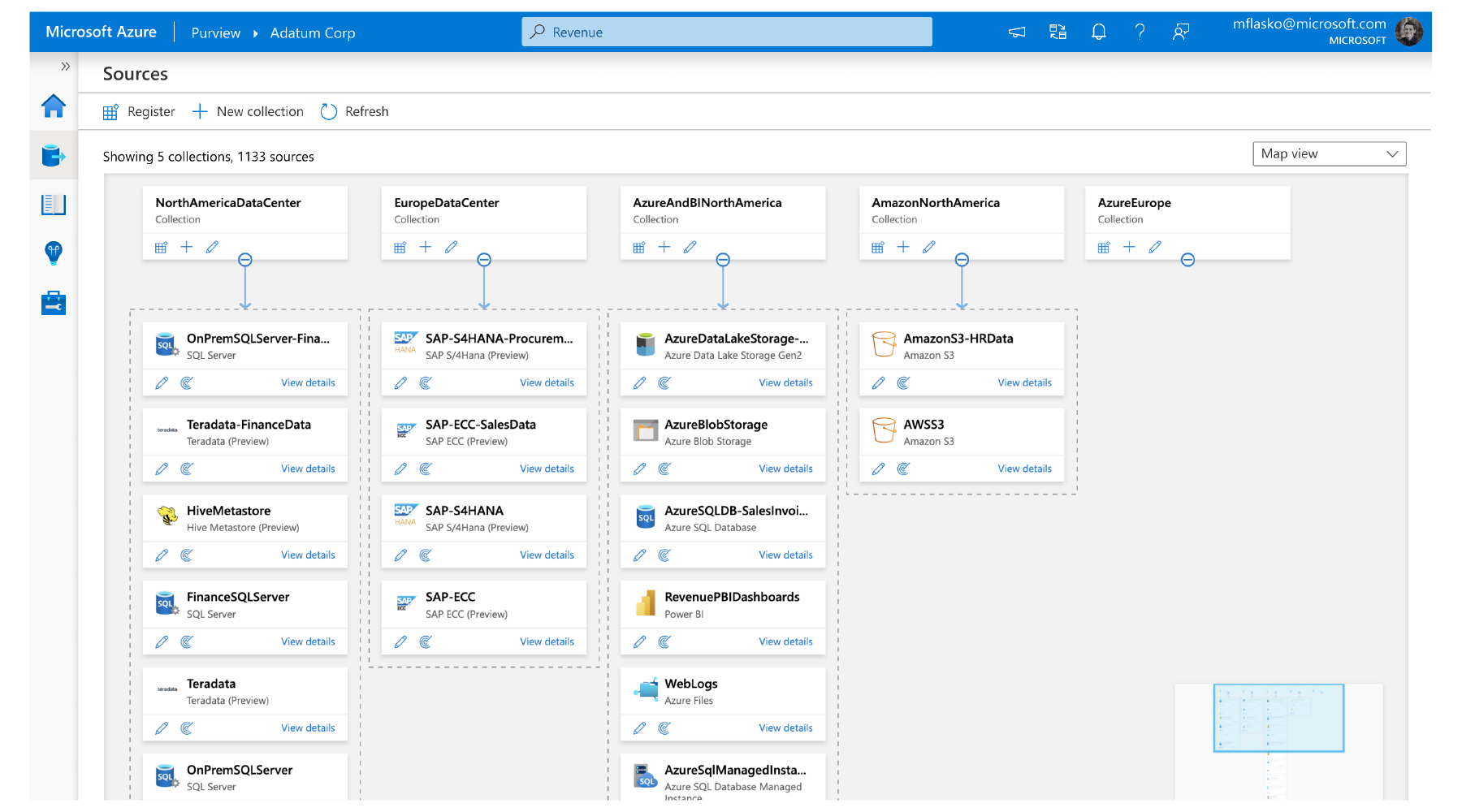View details of AmazonS3-HRData
The image size is (1462, 812).
click(1024, 382)
